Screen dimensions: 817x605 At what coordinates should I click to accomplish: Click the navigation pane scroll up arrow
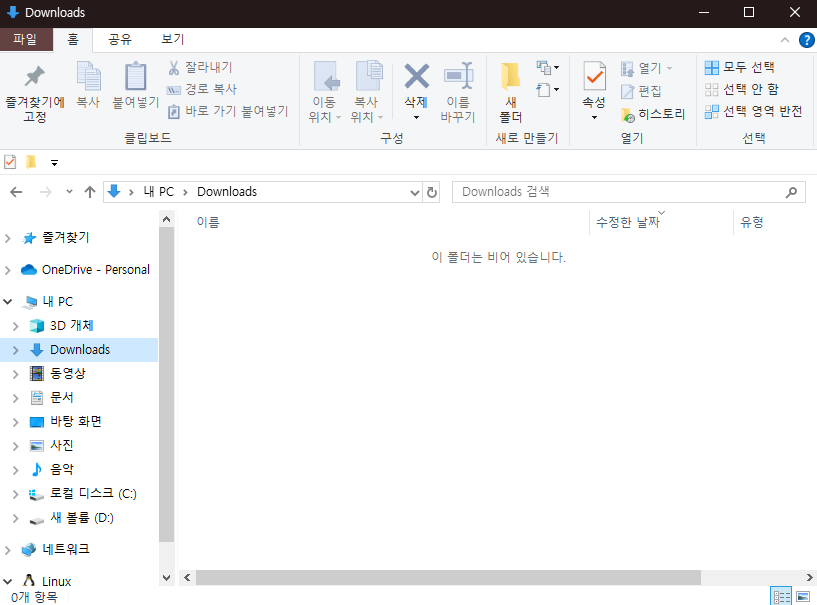pyautogui.click(x=166, y=219)
